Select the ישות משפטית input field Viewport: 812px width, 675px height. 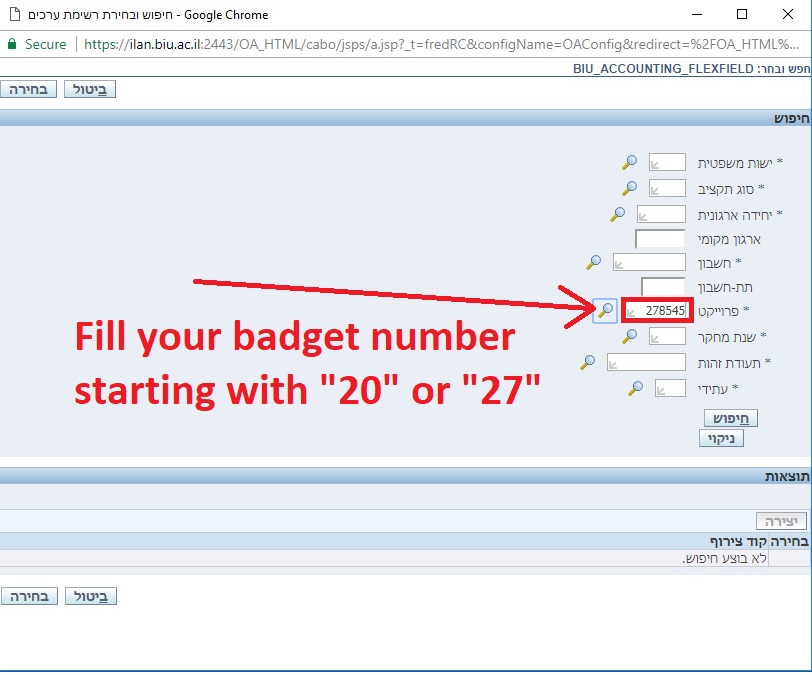(667, 162)
